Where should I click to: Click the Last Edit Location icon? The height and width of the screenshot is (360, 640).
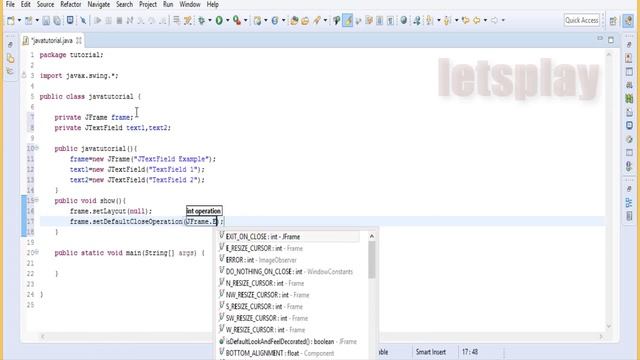click(465, 20)
